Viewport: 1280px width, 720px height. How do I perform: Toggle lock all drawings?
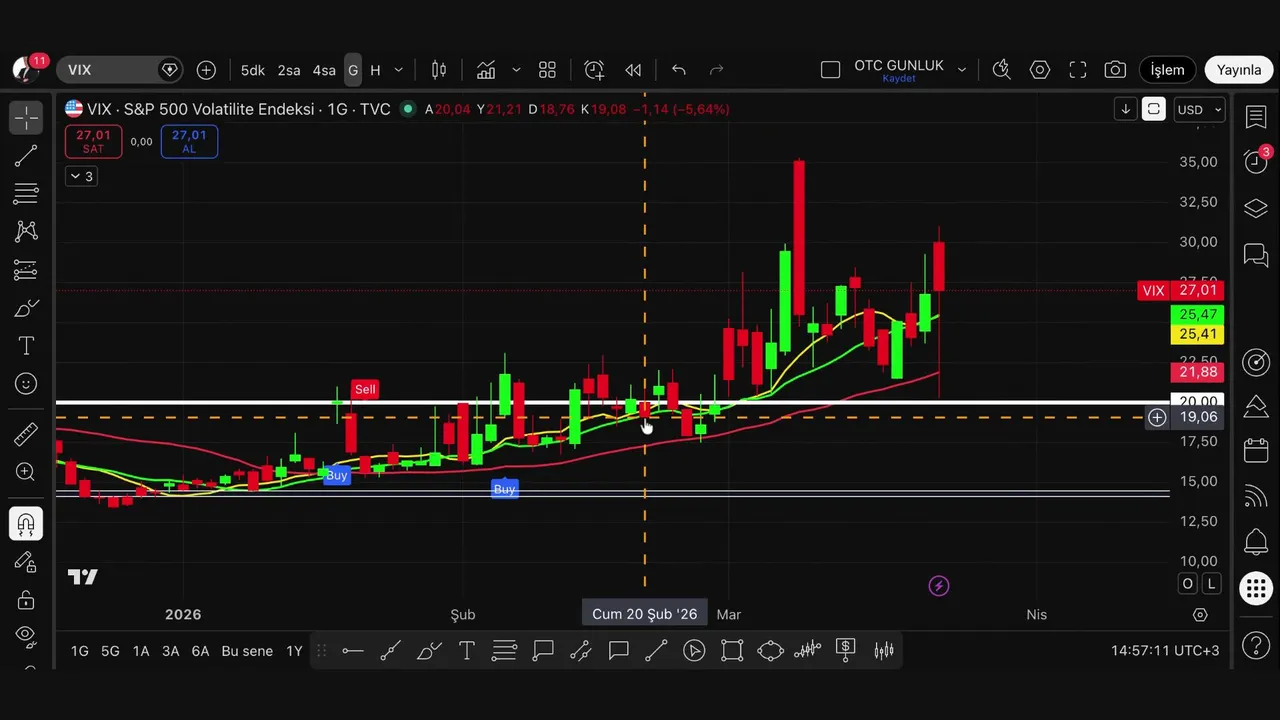coord(26,600)
